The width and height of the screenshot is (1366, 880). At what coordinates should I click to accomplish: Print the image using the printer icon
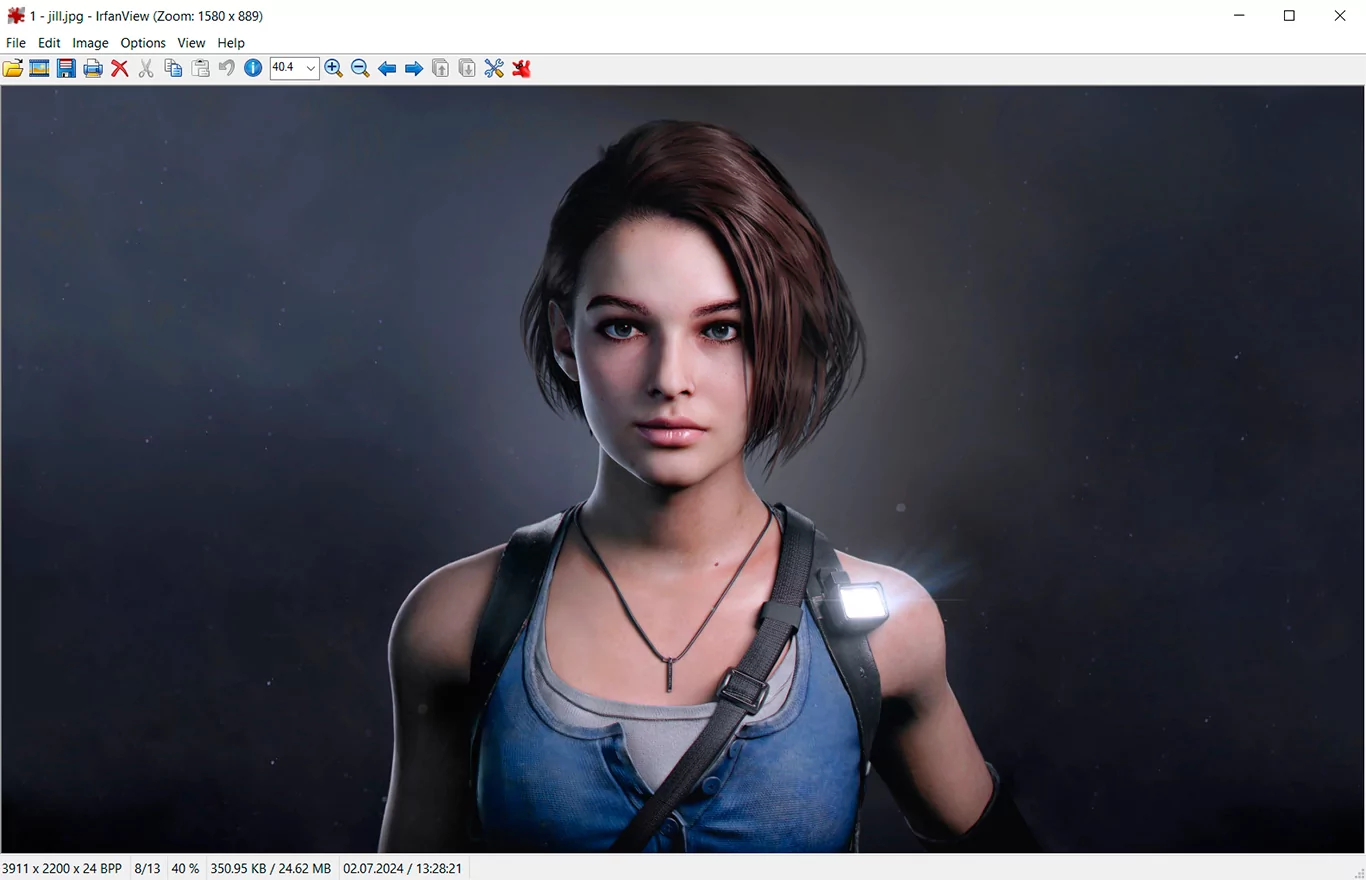[x=93, y=68]
